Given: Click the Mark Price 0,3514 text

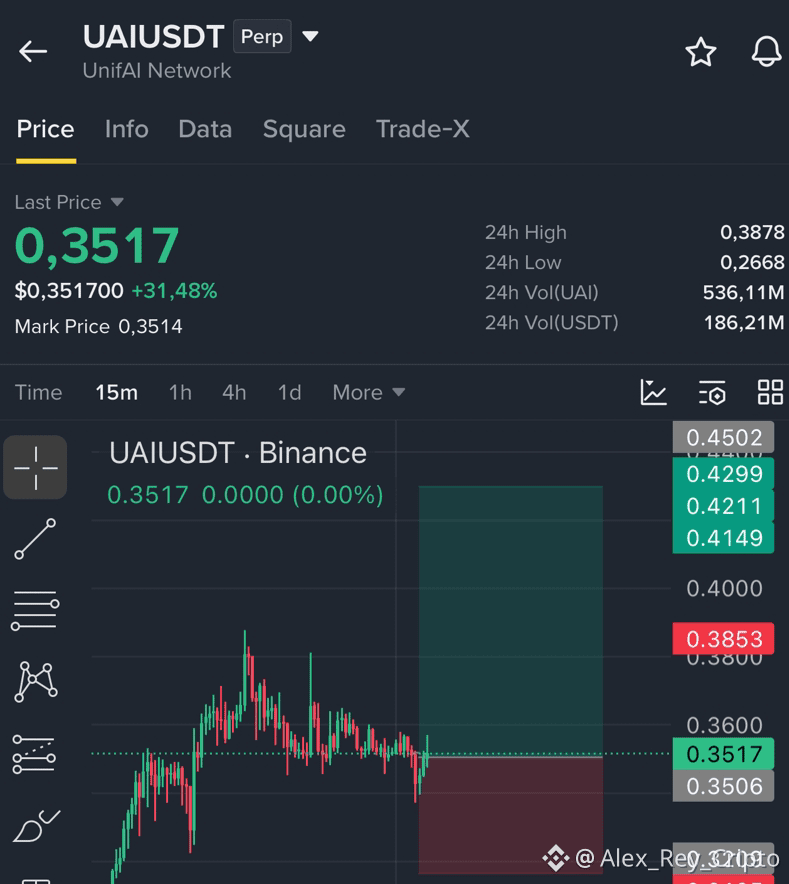Looking at the screenshot, I should click(x=99, y=326).
